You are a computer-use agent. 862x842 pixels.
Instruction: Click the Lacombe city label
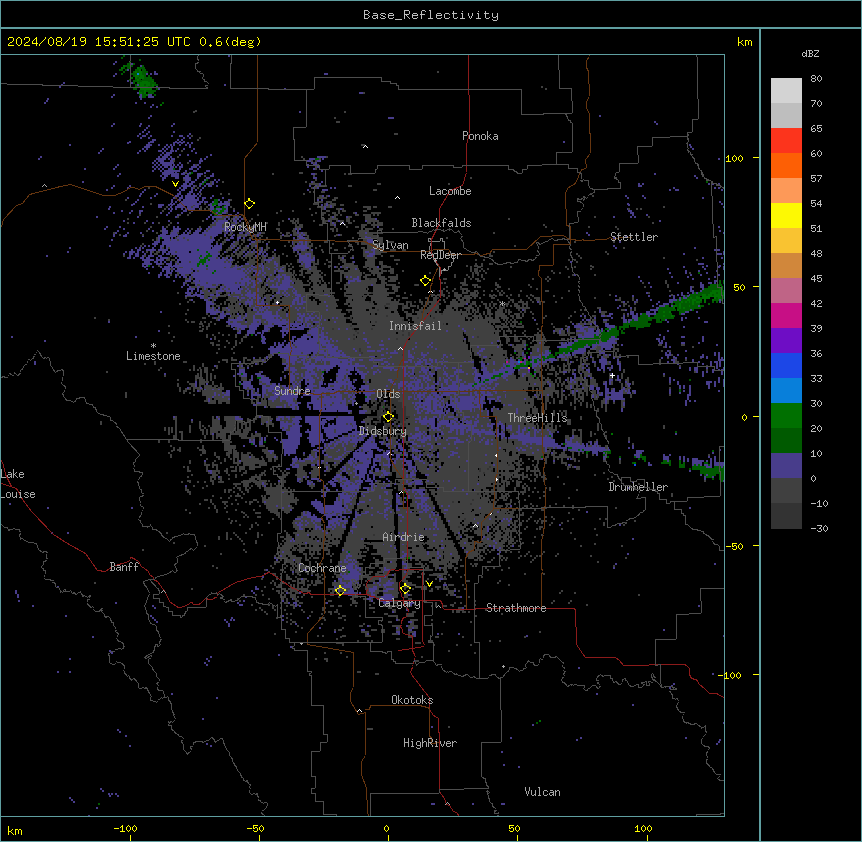(x=450, y=191)
